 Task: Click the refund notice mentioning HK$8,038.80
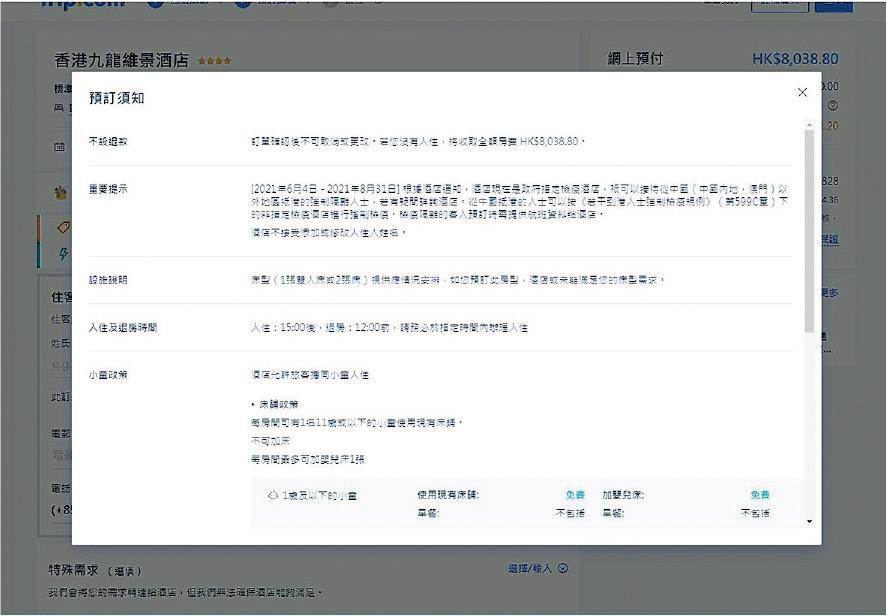(x=417, y=141)
